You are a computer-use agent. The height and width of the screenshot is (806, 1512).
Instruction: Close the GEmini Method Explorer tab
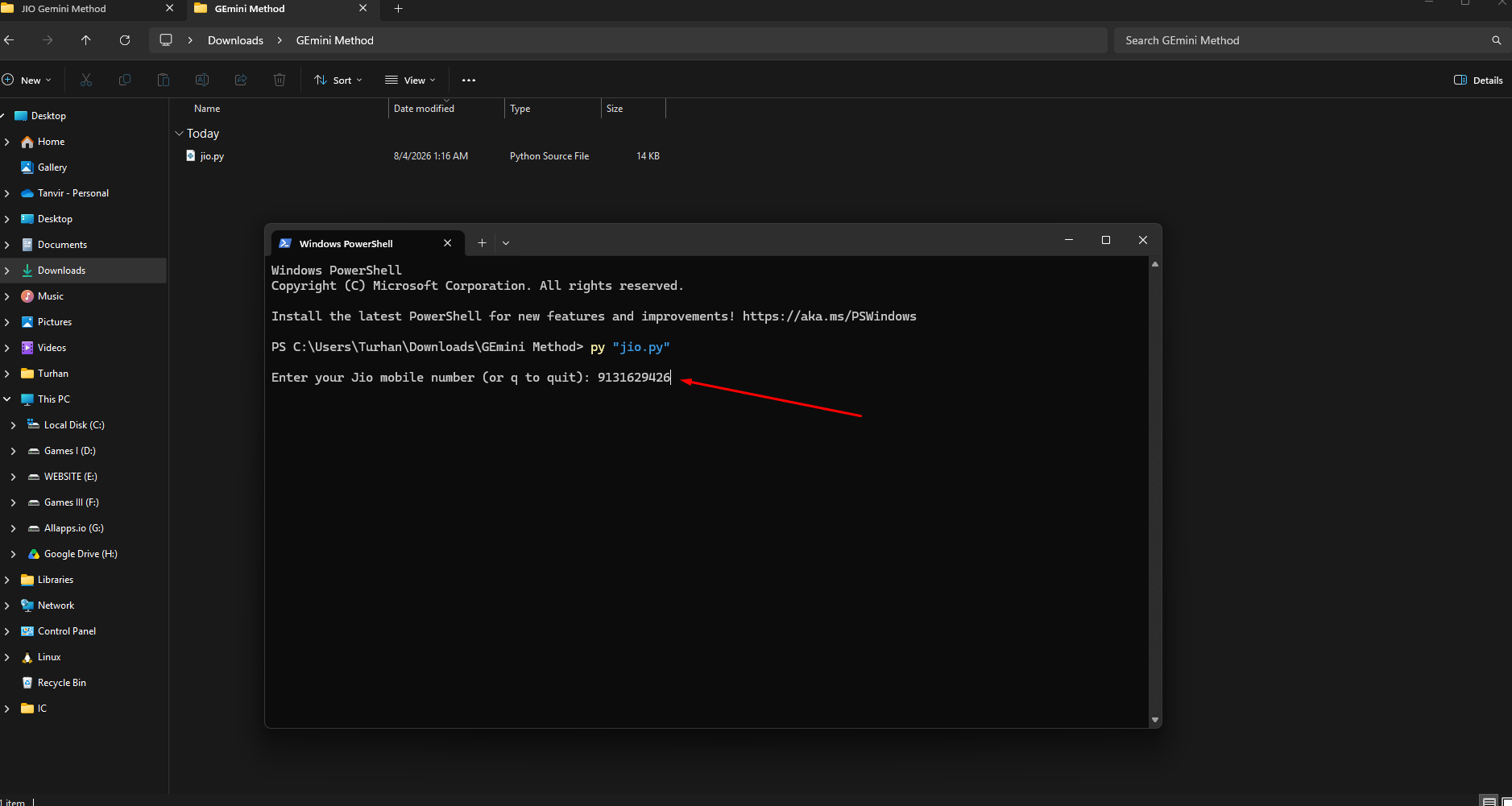pyautogui.click(x=362, y=8)
